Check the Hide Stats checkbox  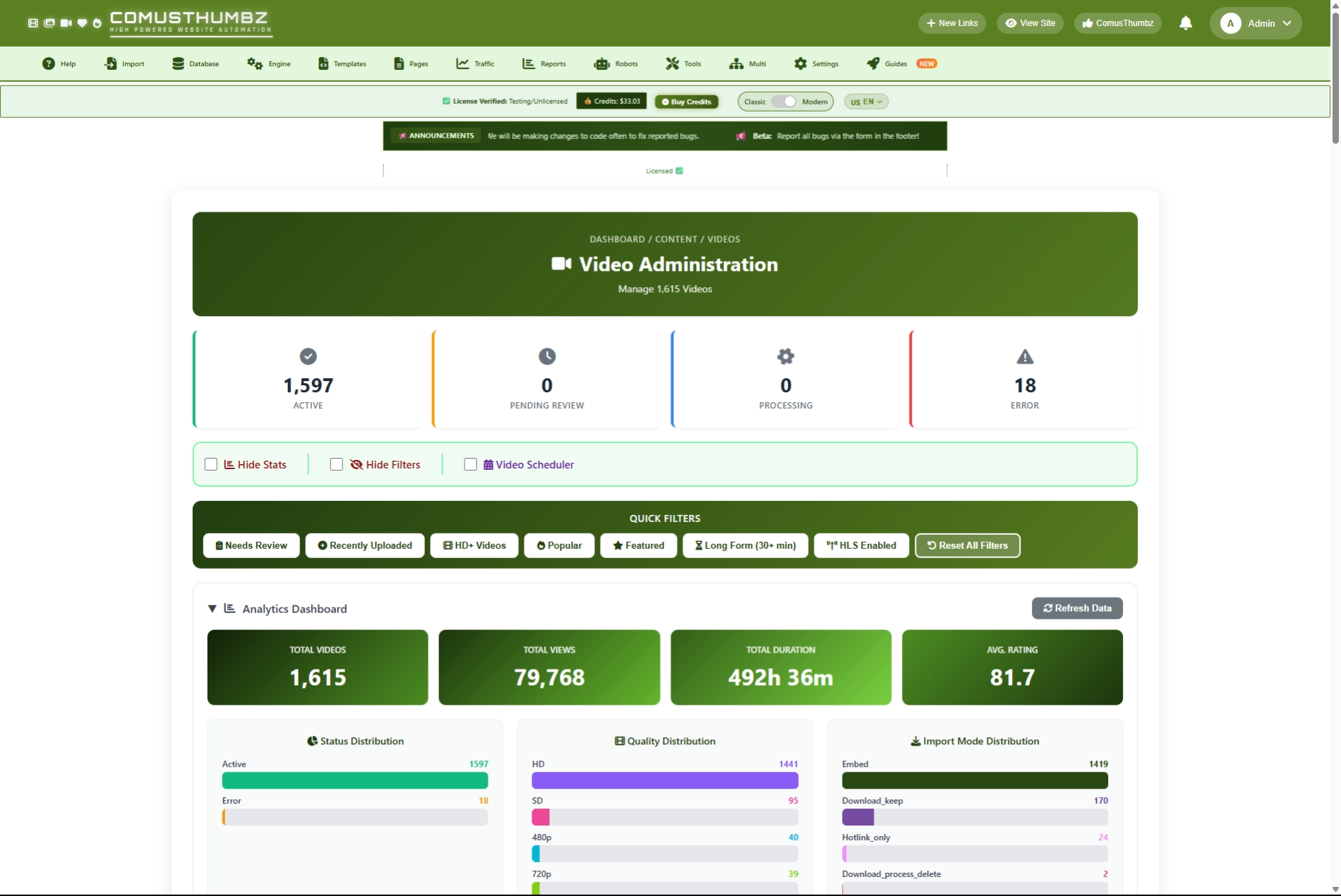click(211, 464)
